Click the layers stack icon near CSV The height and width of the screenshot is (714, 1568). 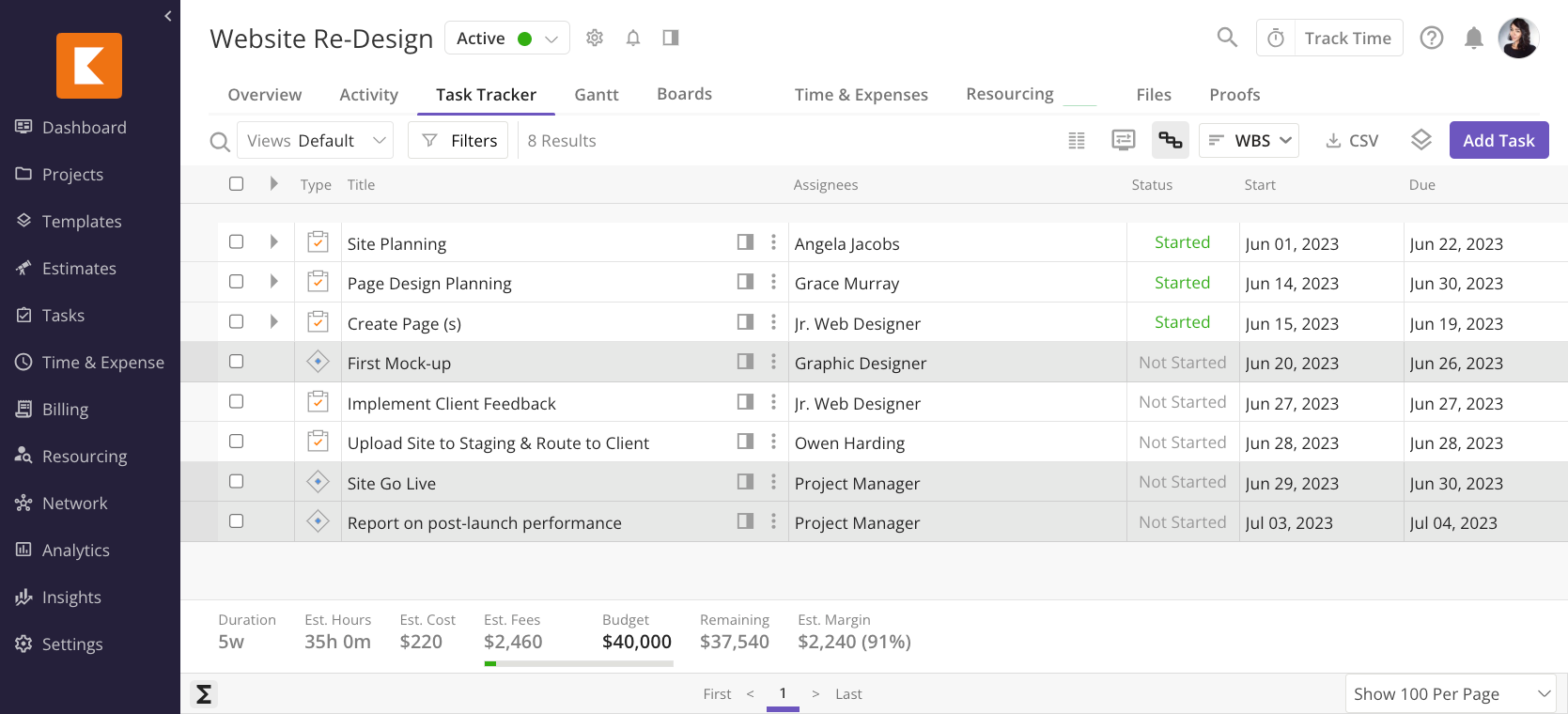click(x=1421, y=141)
